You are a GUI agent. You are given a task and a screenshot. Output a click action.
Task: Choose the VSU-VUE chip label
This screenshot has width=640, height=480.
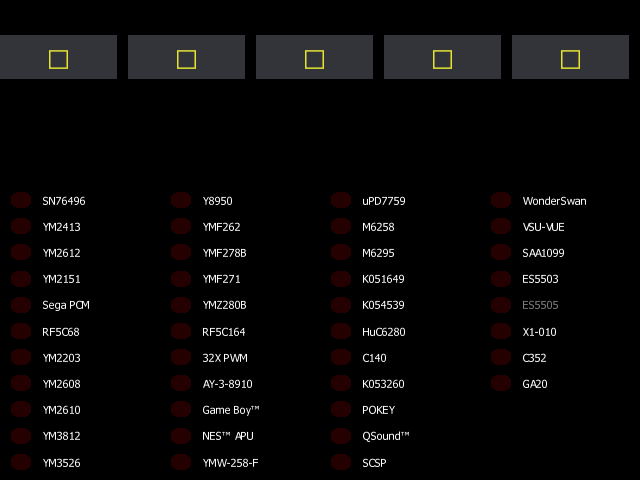click(543, 227)
